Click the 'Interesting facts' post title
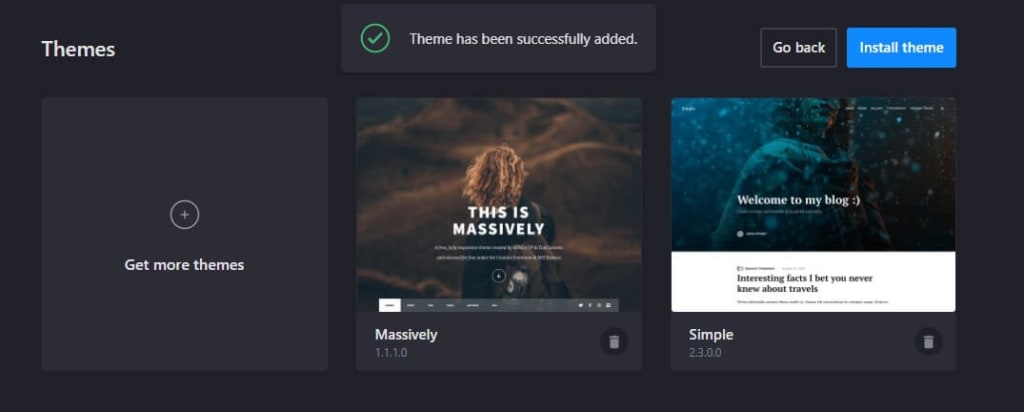 (x=805, y=283)
